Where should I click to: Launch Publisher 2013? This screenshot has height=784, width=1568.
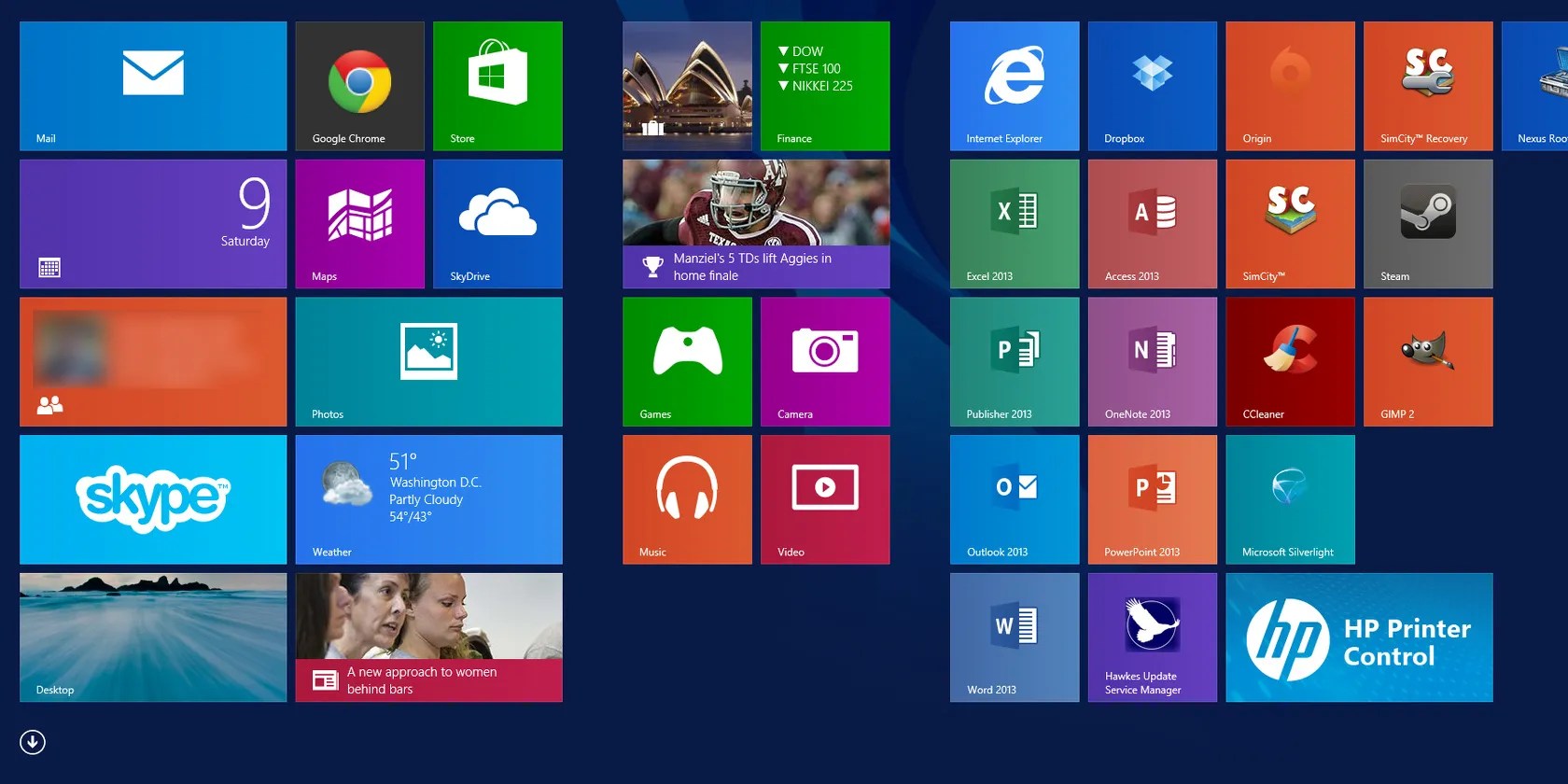pos(1015,362)
